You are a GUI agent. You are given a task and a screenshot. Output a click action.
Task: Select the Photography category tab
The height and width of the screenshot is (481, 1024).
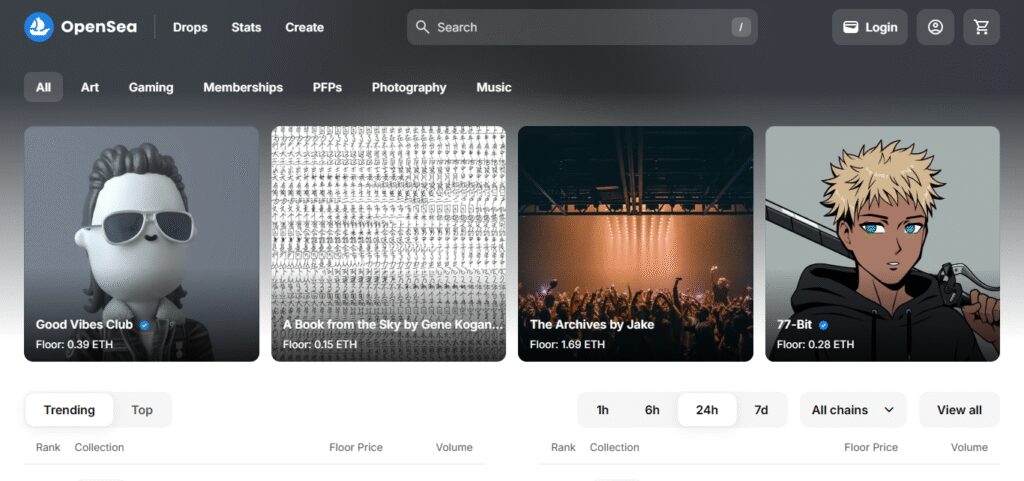pyautogui.click(x=409, y=87)
